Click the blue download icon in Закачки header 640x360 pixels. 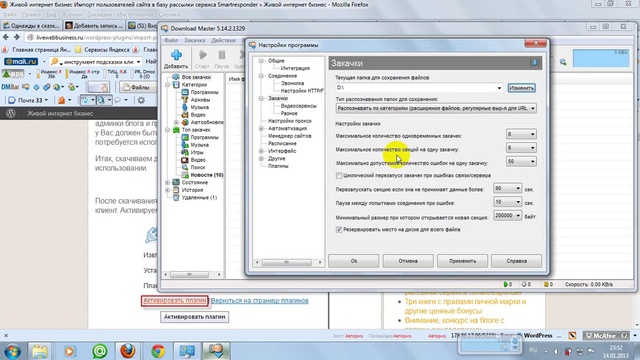coord(535,63)
